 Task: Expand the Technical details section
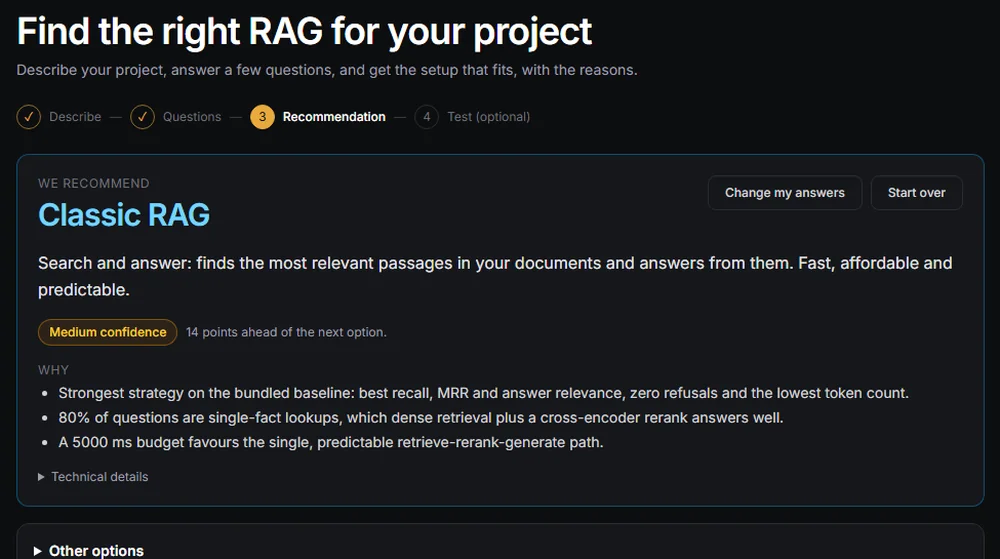tap(93, 477)
